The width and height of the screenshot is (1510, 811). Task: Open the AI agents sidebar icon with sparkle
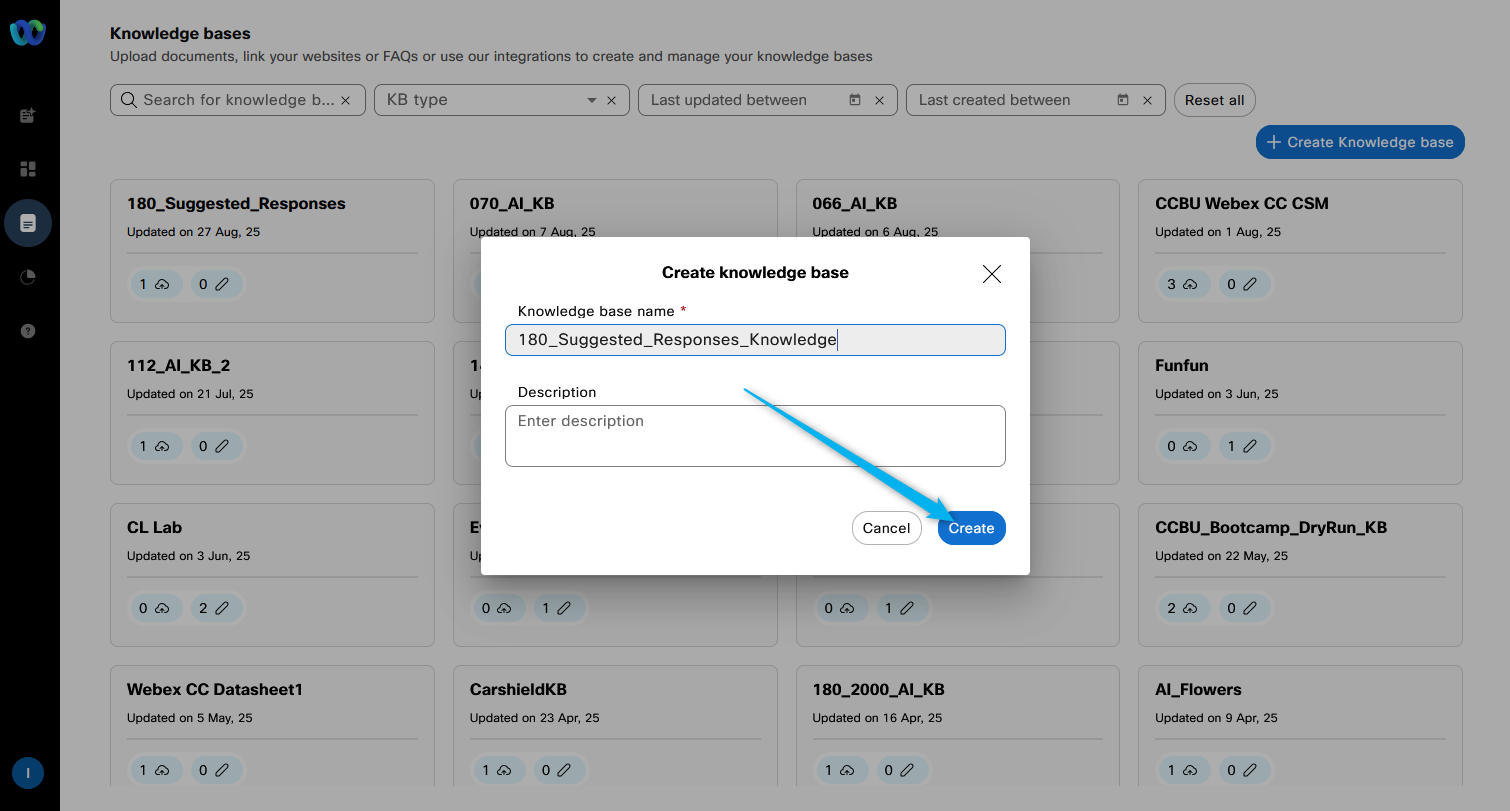[x=28, y=116]
